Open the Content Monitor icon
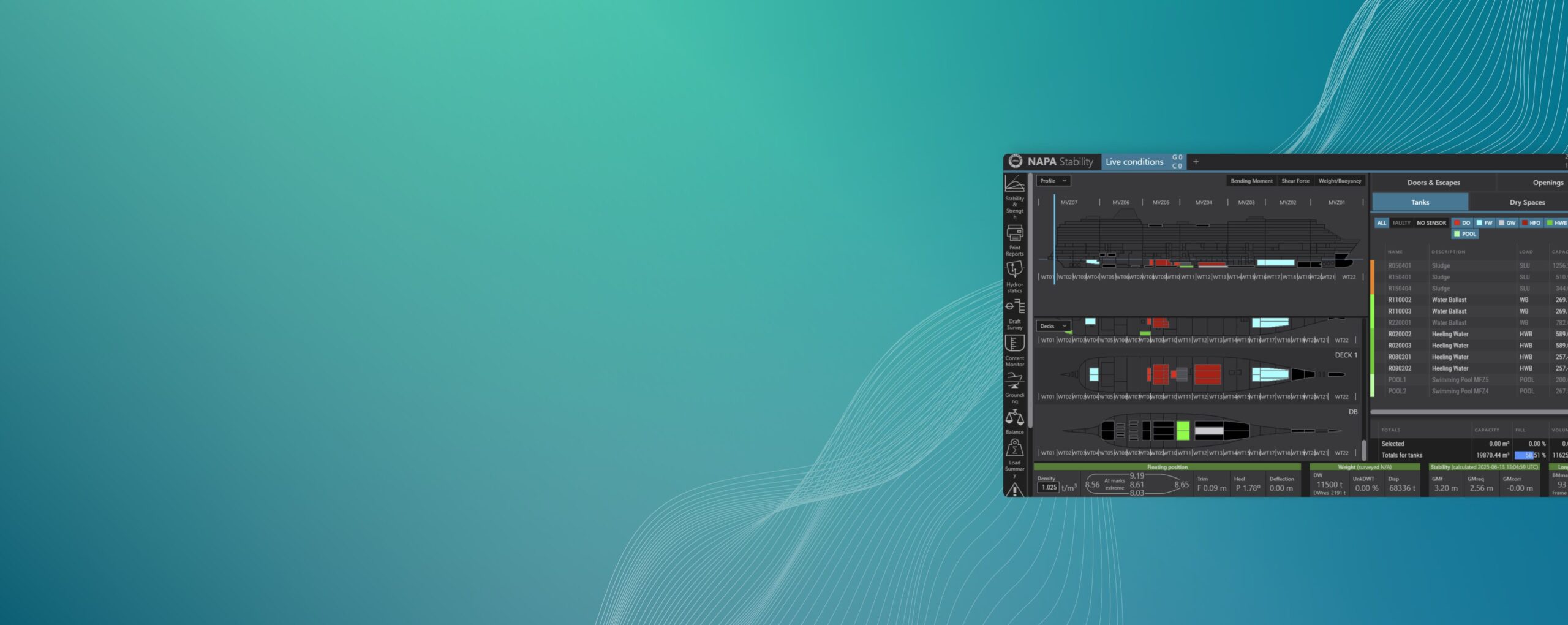 tap(1014, 344)
